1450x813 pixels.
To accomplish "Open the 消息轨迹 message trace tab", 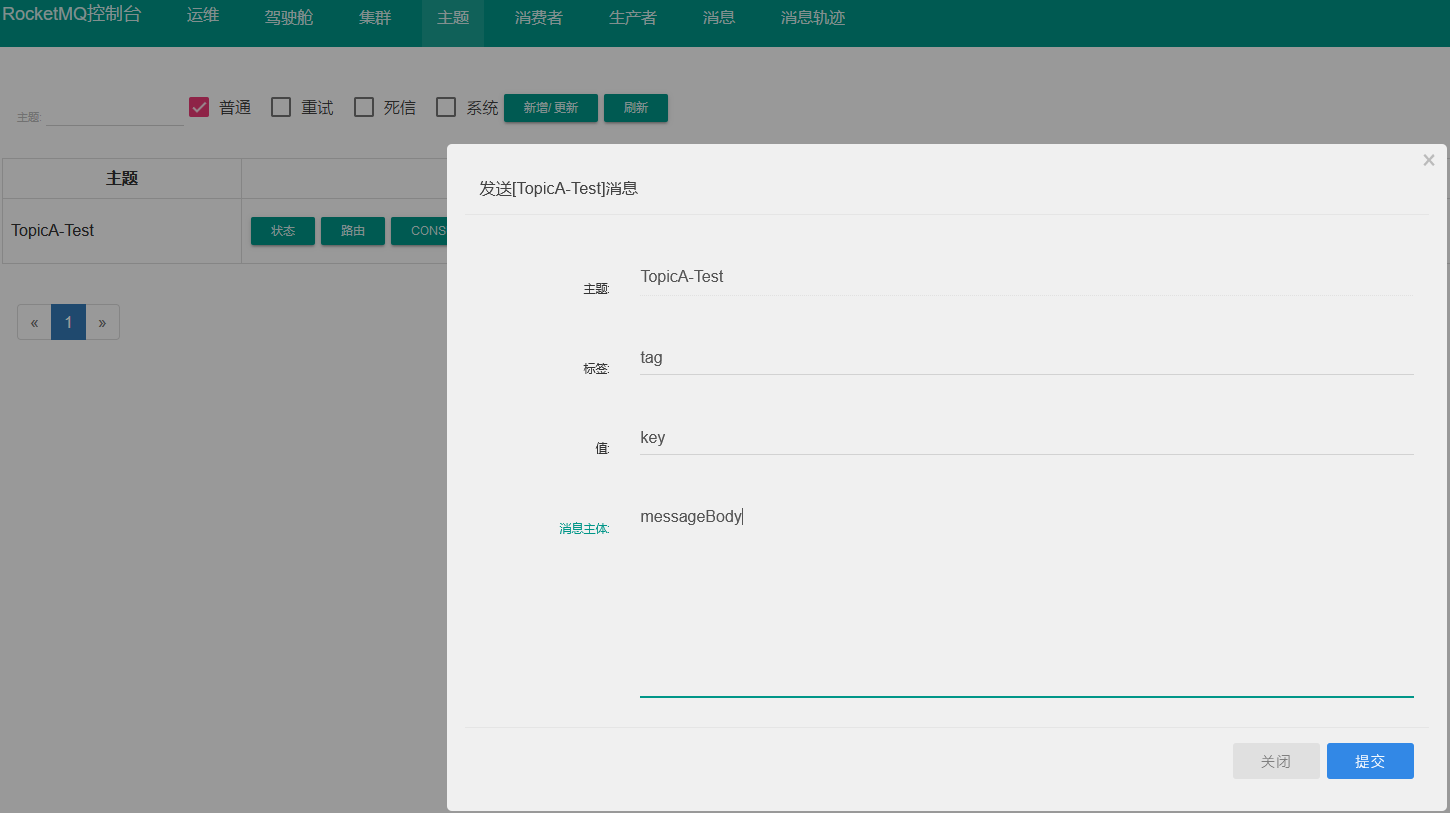I will pos(813,17).
